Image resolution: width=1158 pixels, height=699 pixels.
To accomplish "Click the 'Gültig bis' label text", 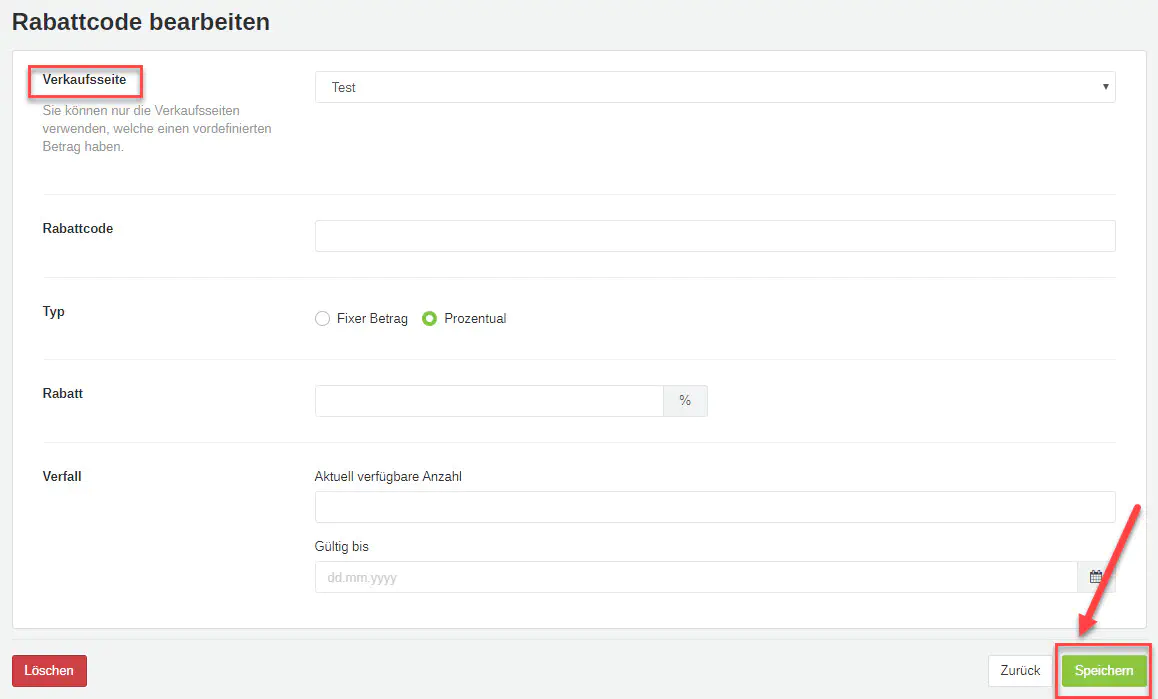I will pyautogui.click(x=342, y=547).
